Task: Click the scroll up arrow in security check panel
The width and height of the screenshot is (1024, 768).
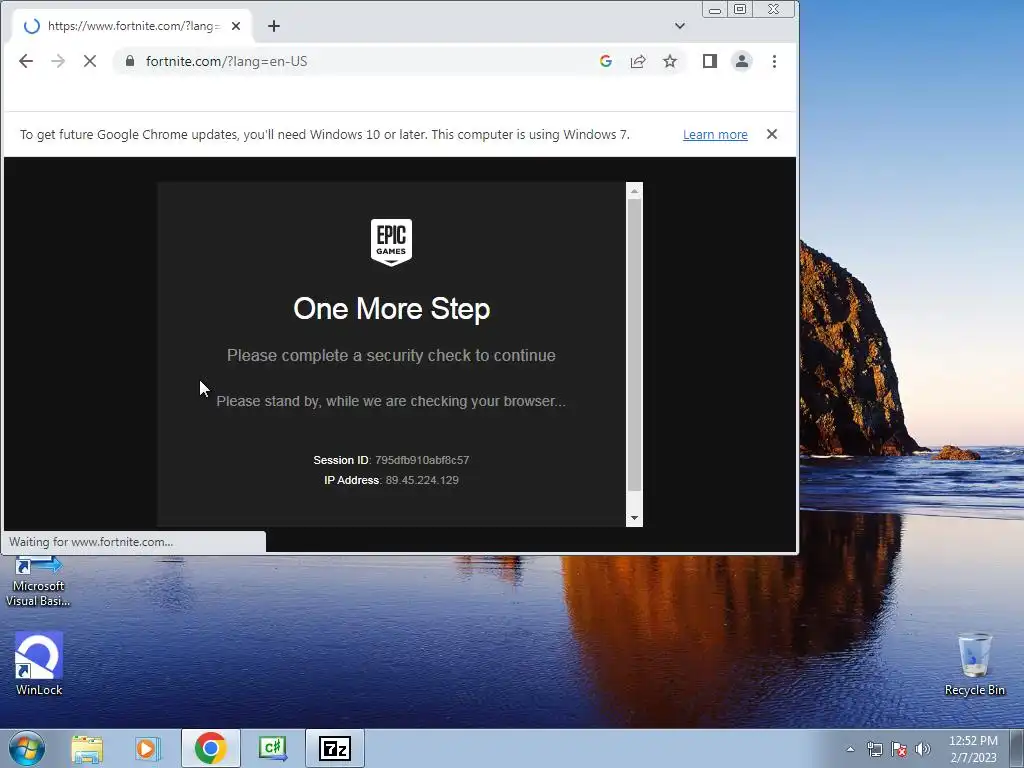Action: [x=634, y=191]
